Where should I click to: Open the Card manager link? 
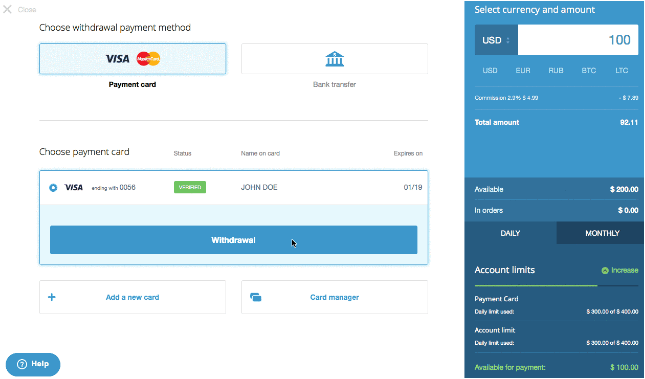pyautogui.click(x=334, y=297)
